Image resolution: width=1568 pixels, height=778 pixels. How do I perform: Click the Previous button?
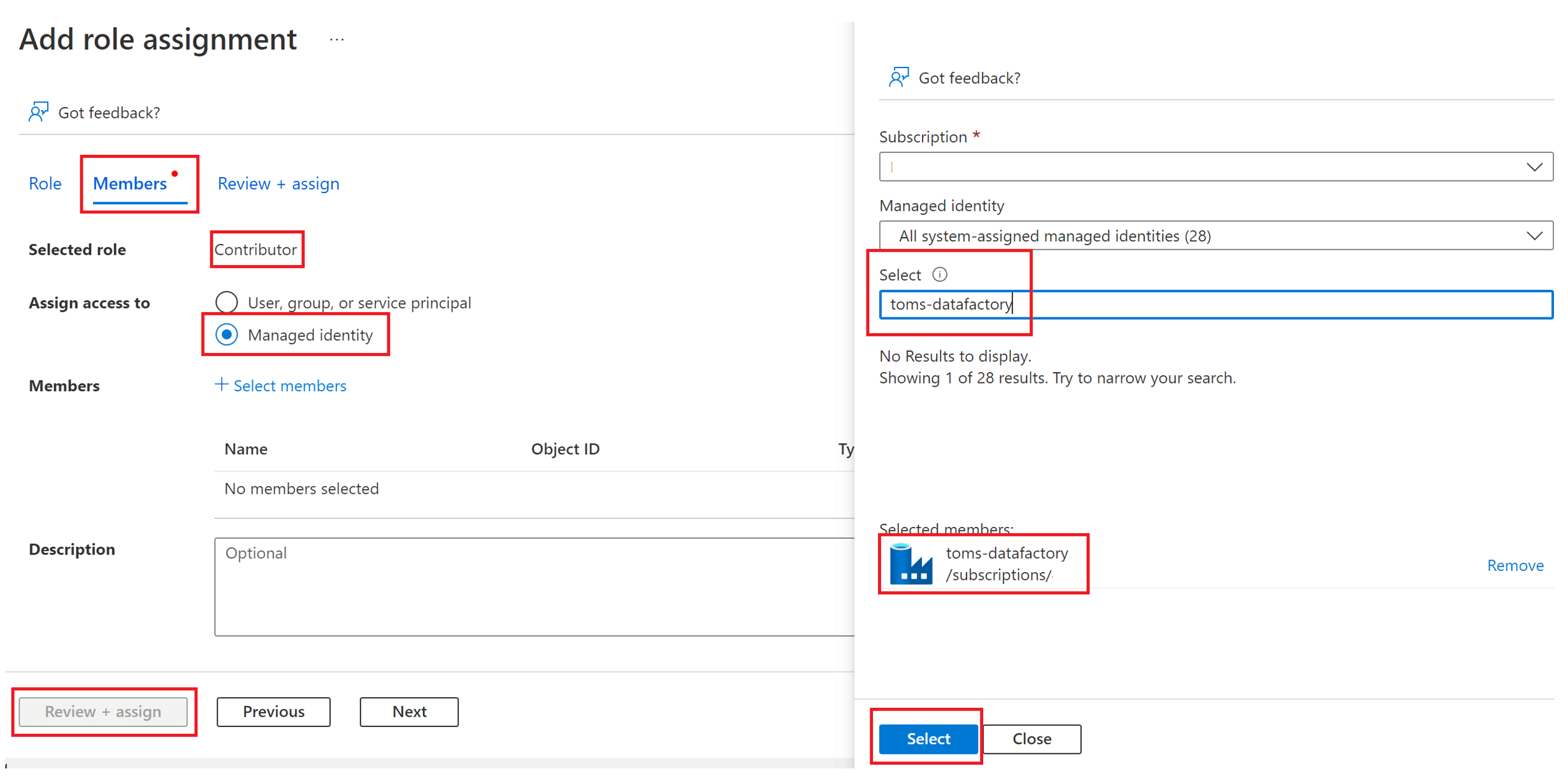[273, 712]
